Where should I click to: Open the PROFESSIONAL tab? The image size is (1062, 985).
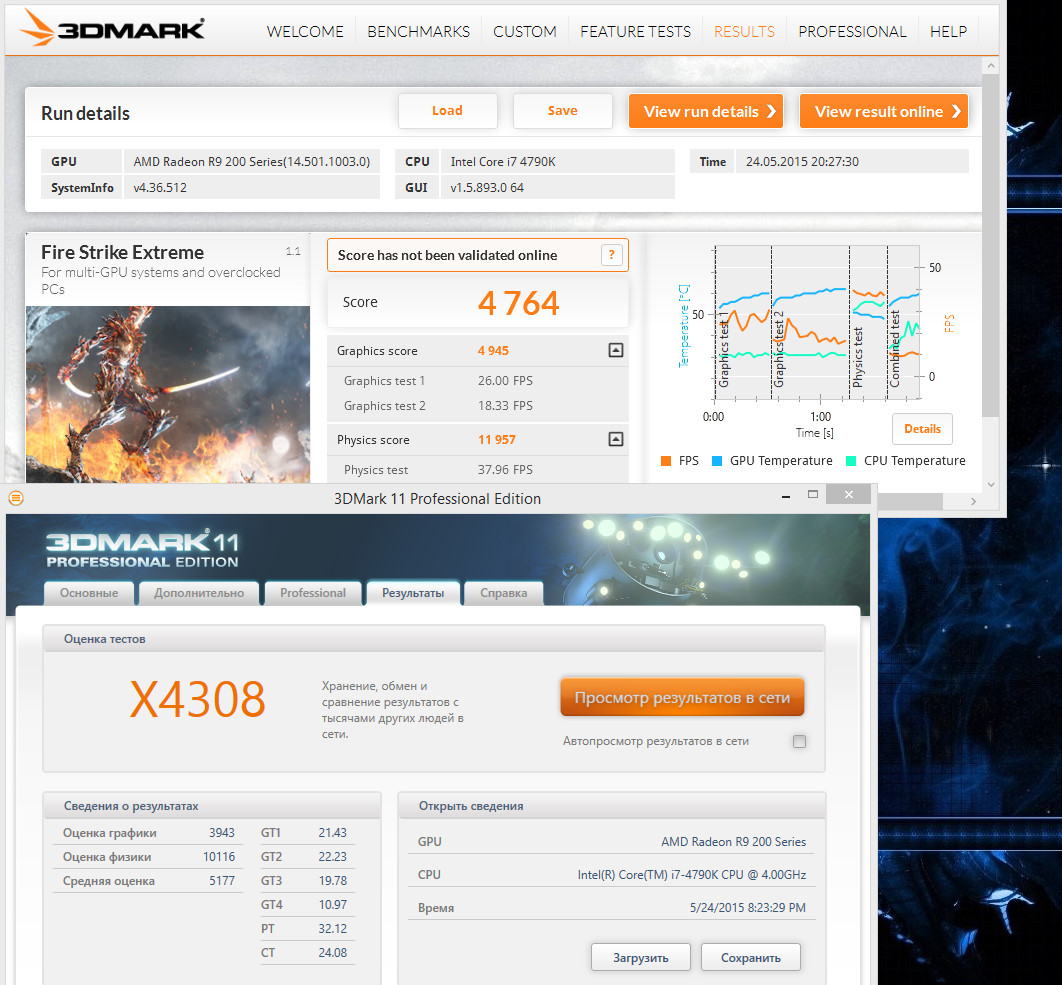pos(852,31)
